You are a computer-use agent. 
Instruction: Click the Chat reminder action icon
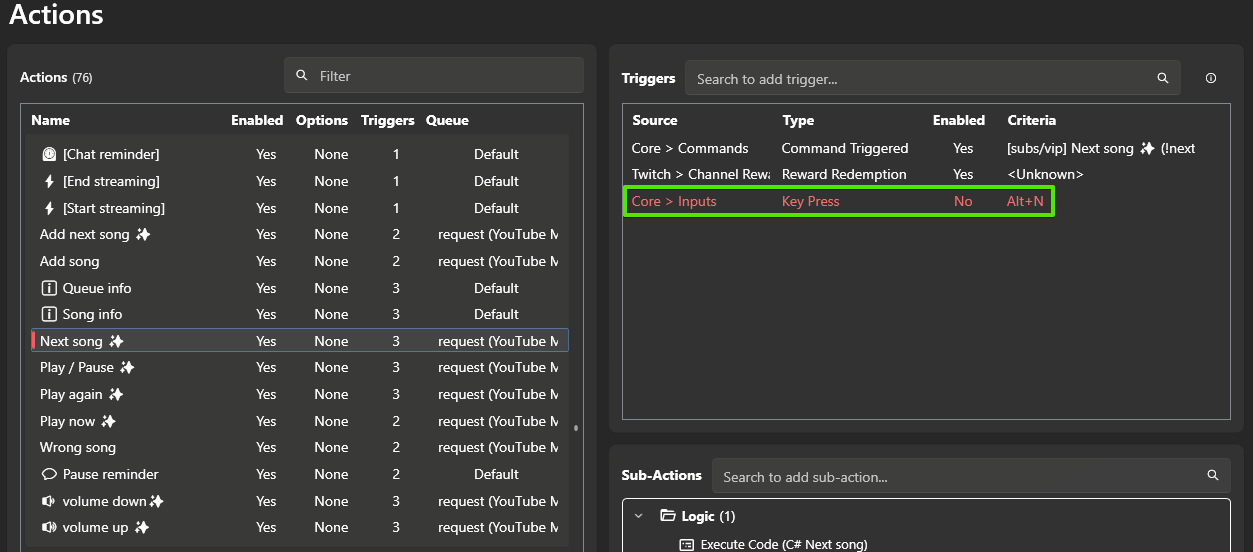point(48,155)
